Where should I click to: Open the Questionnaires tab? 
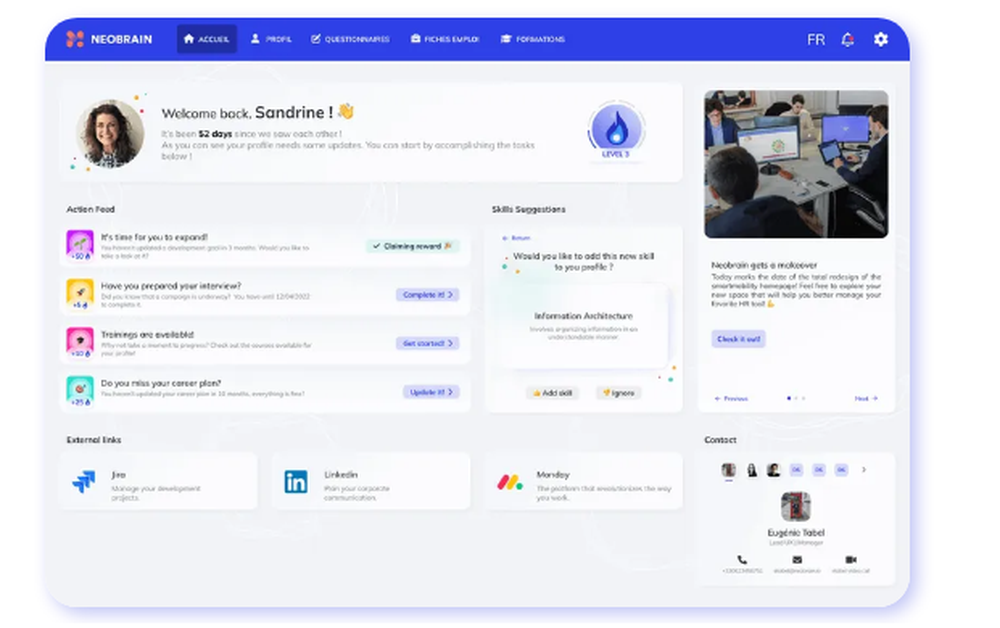(x=350, y=39)
